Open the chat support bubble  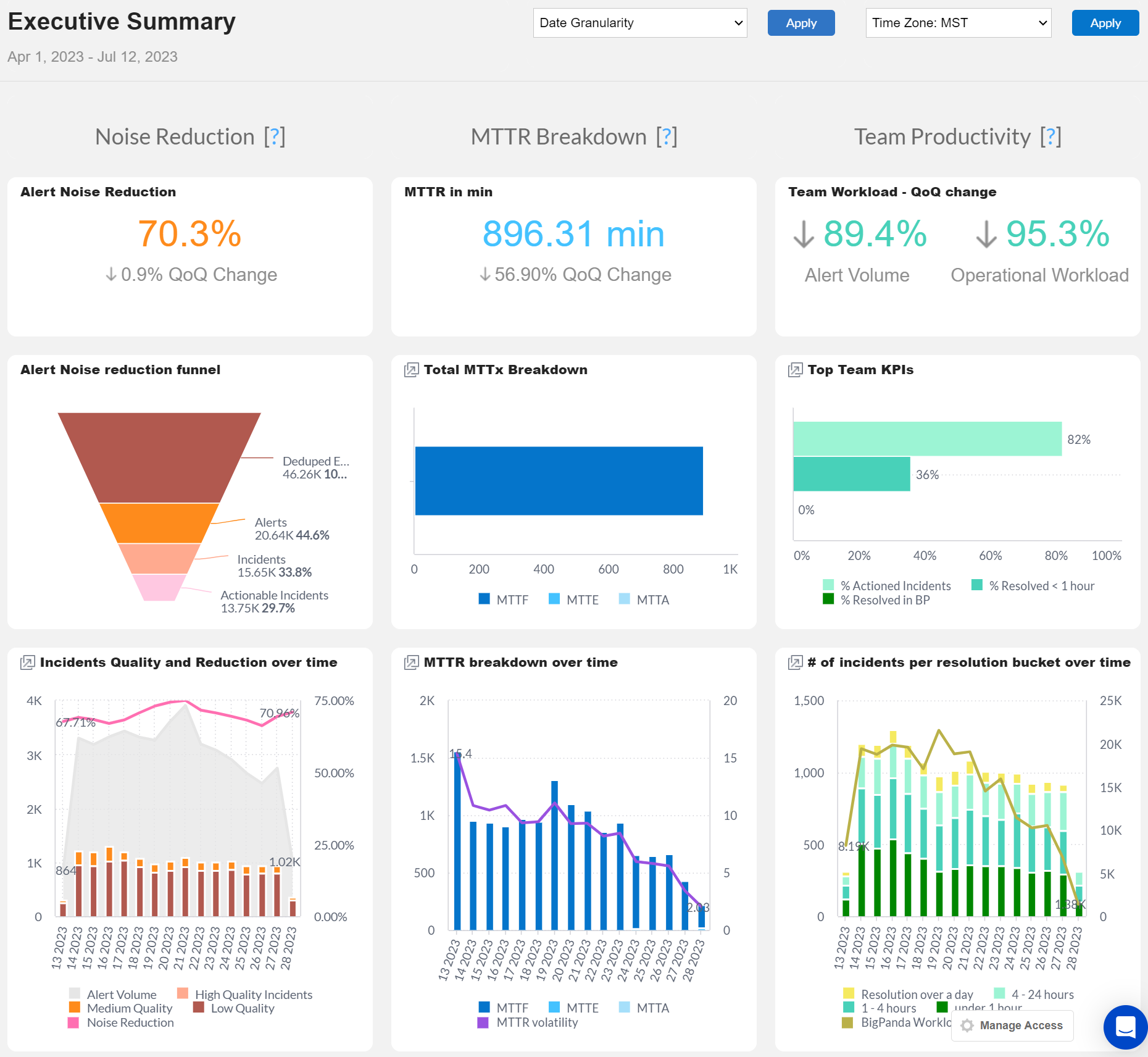coord(1125,1027)
